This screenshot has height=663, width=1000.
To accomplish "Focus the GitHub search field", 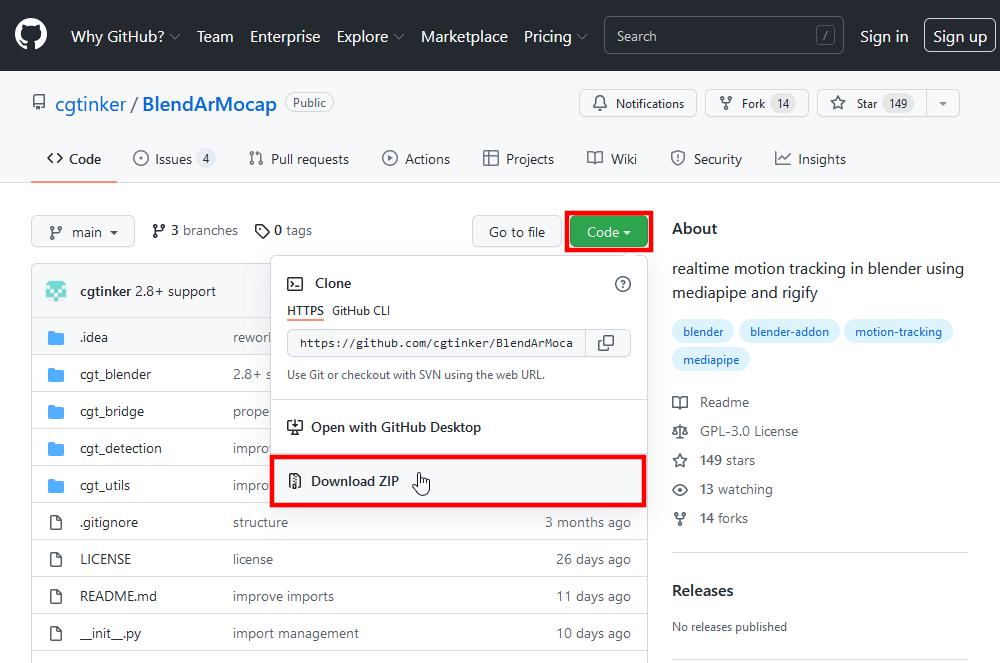I will (x=724, y=36).
